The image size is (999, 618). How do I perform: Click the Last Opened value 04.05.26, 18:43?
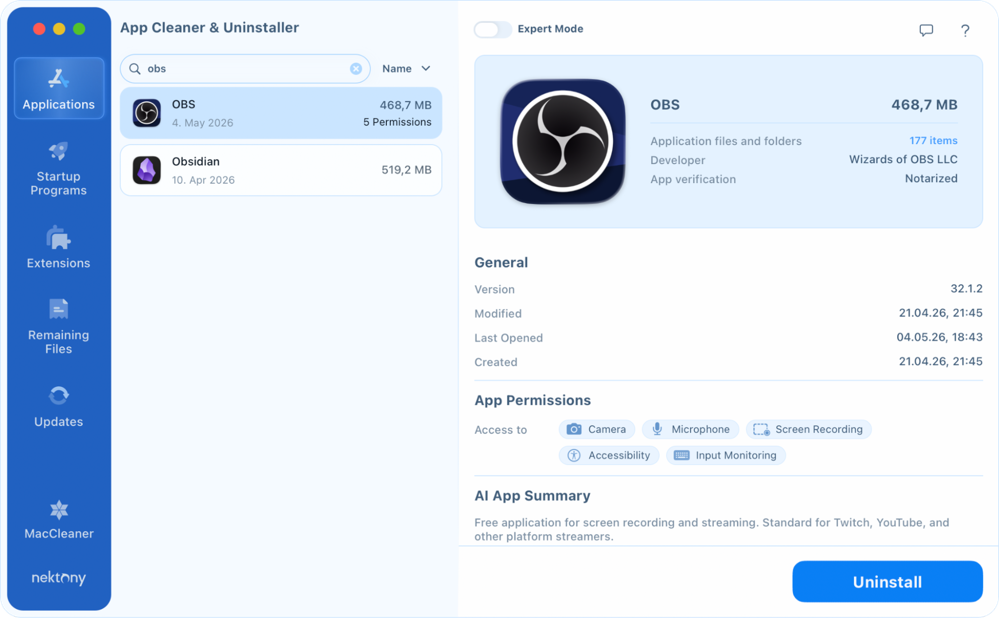939,337
